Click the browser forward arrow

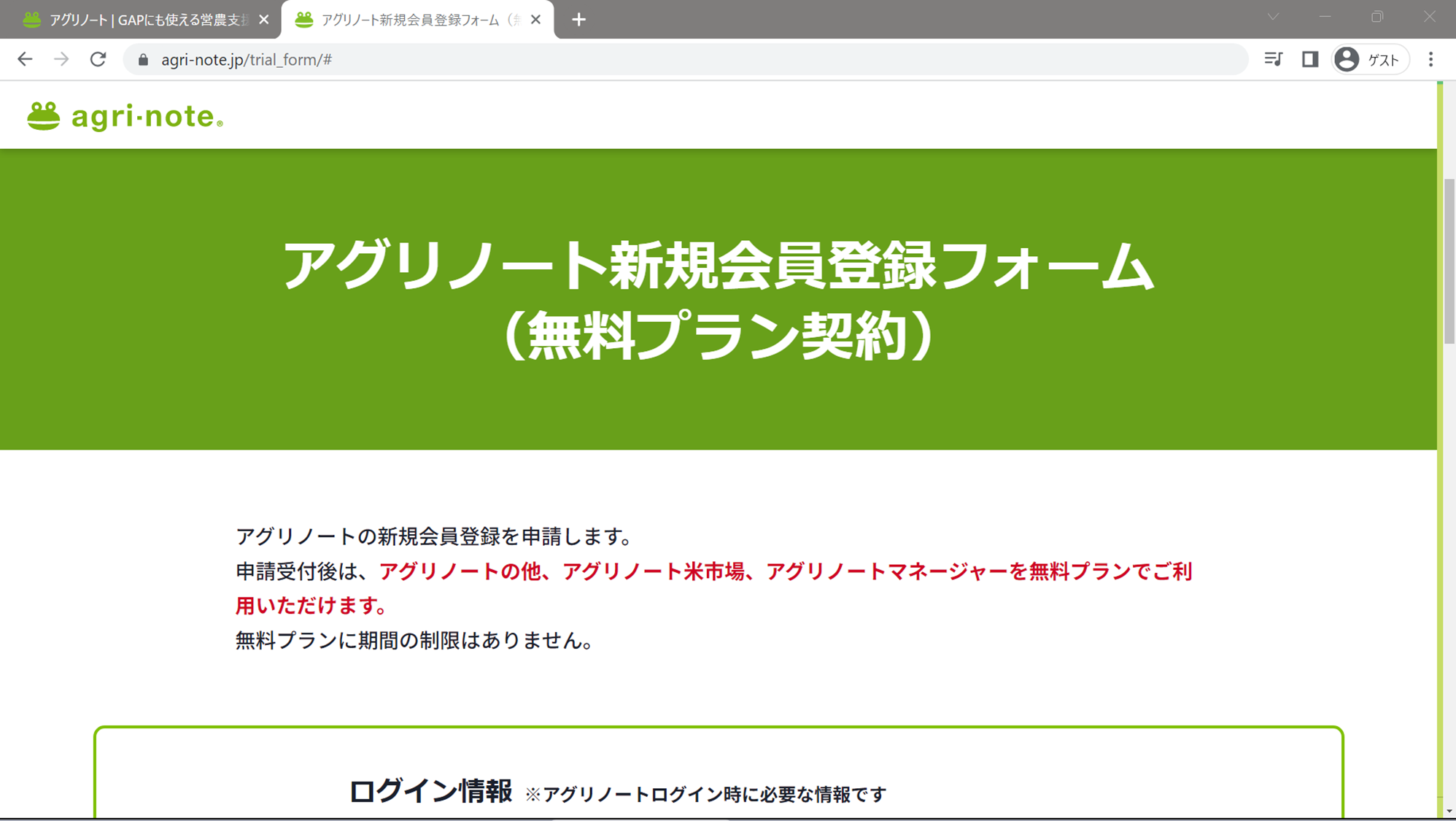coord(61,59)
